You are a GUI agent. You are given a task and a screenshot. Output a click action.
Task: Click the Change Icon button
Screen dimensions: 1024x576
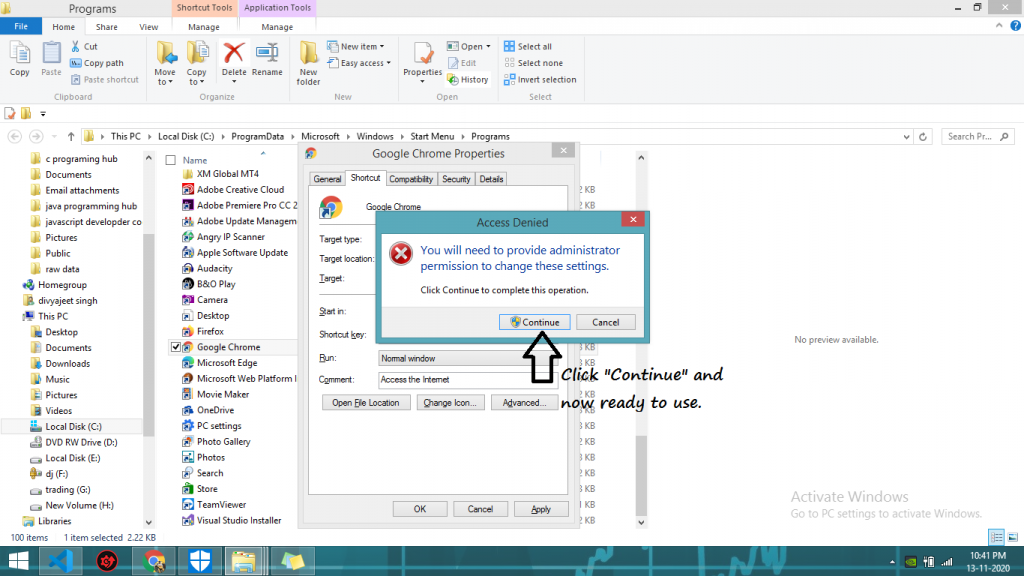pyautogui.click(x=450, y=402)
